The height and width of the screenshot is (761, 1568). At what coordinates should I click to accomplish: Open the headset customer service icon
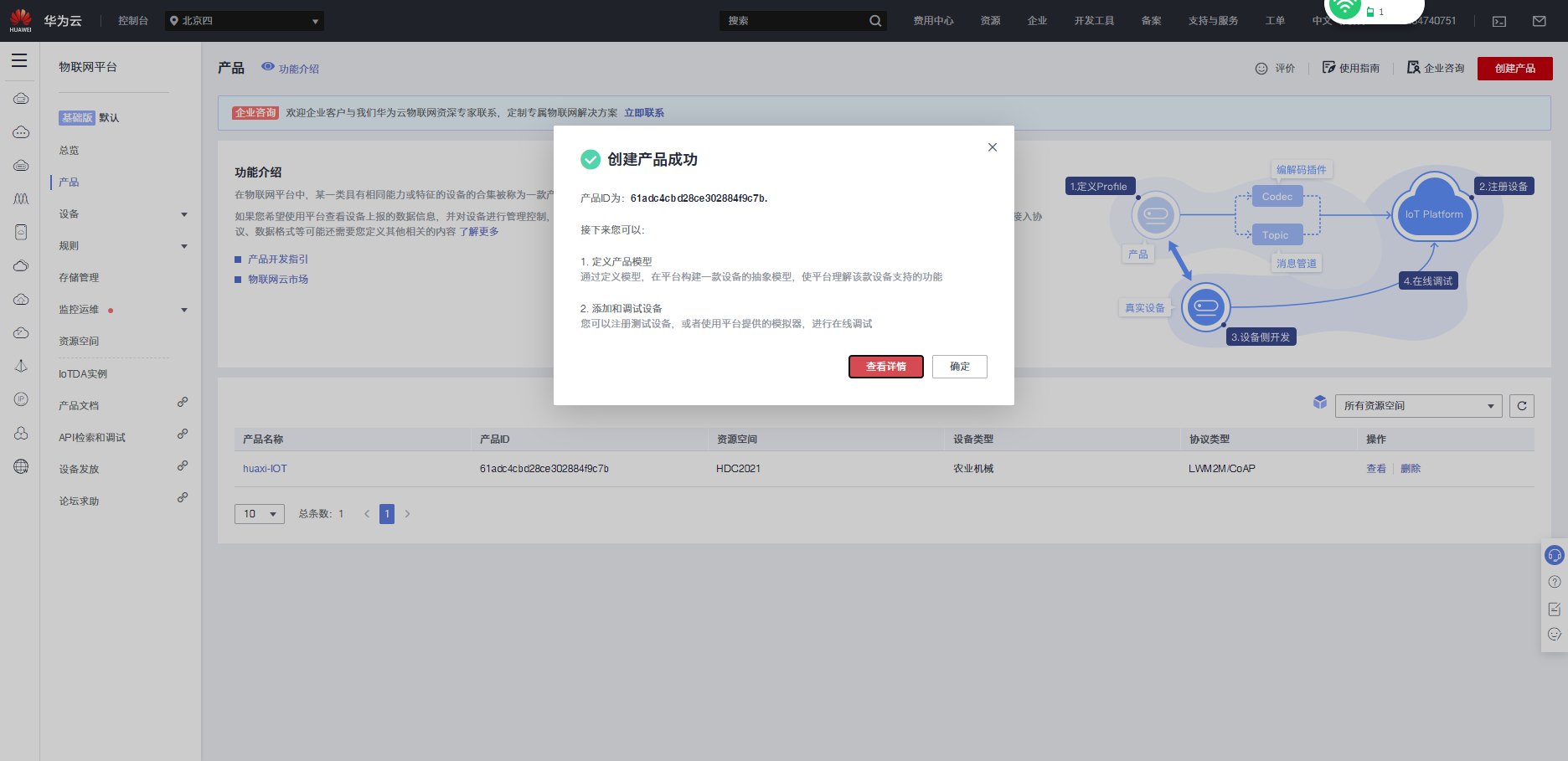[1555, 555]
